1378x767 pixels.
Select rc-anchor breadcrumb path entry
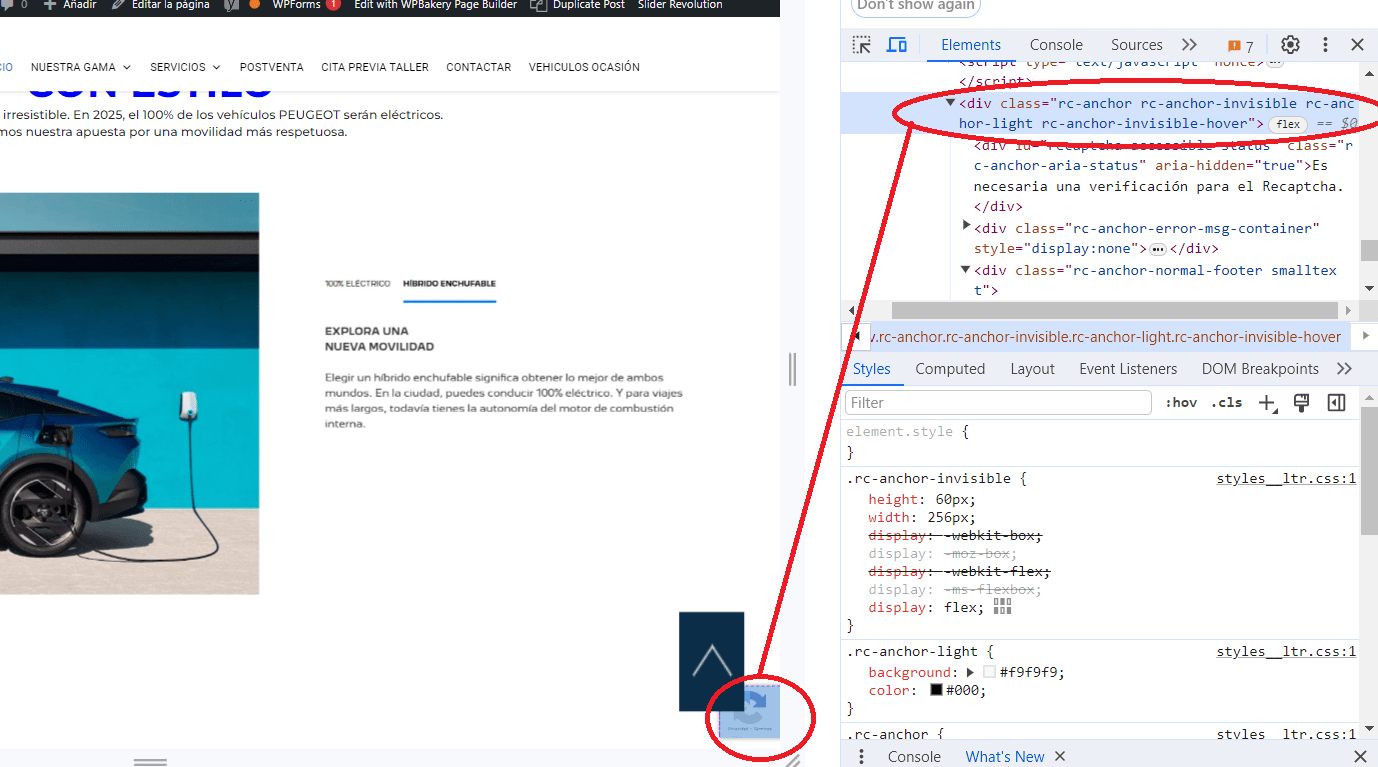point(1105,337)
